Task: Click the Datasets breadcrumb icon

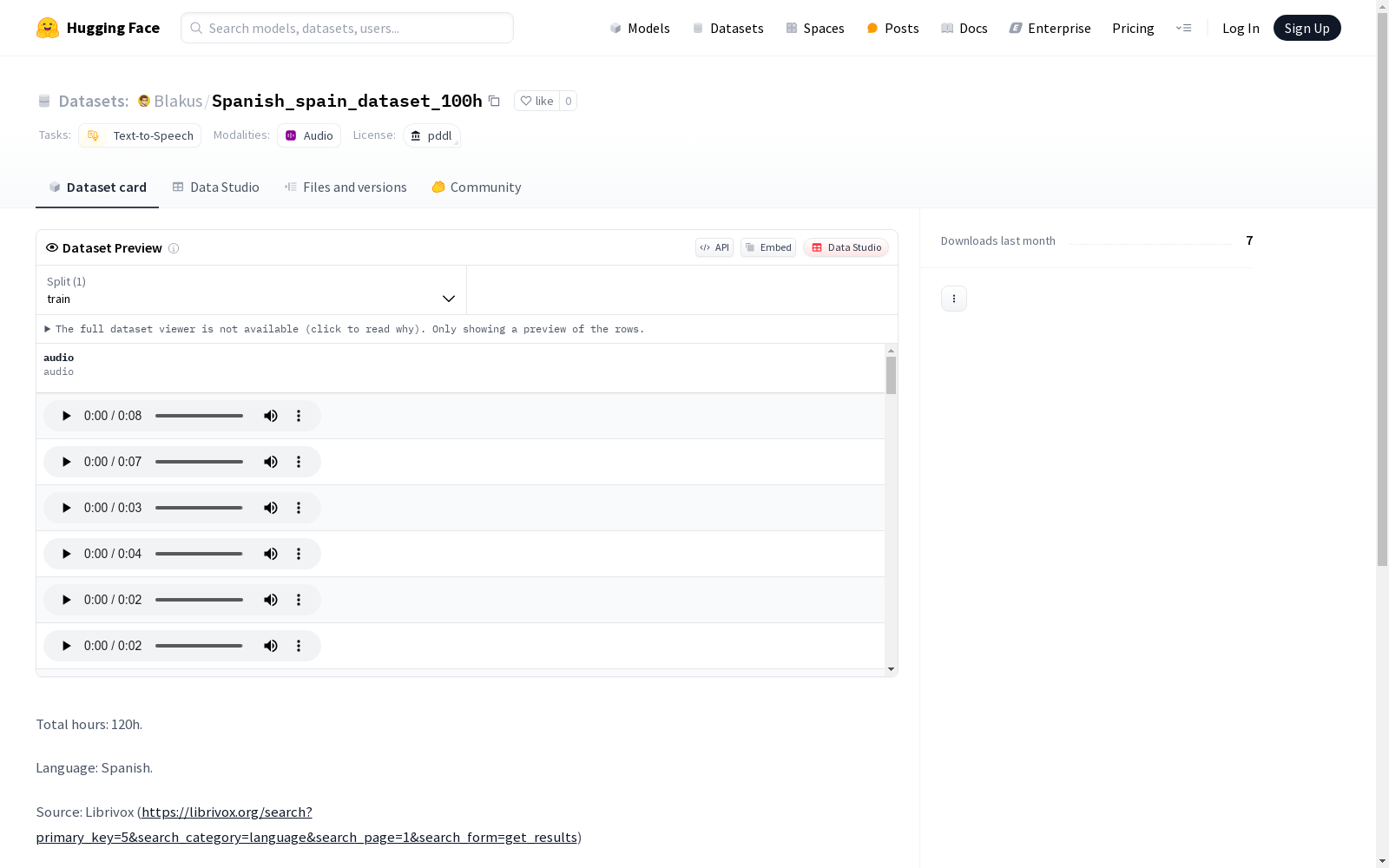Action: (x=44, y=102)
